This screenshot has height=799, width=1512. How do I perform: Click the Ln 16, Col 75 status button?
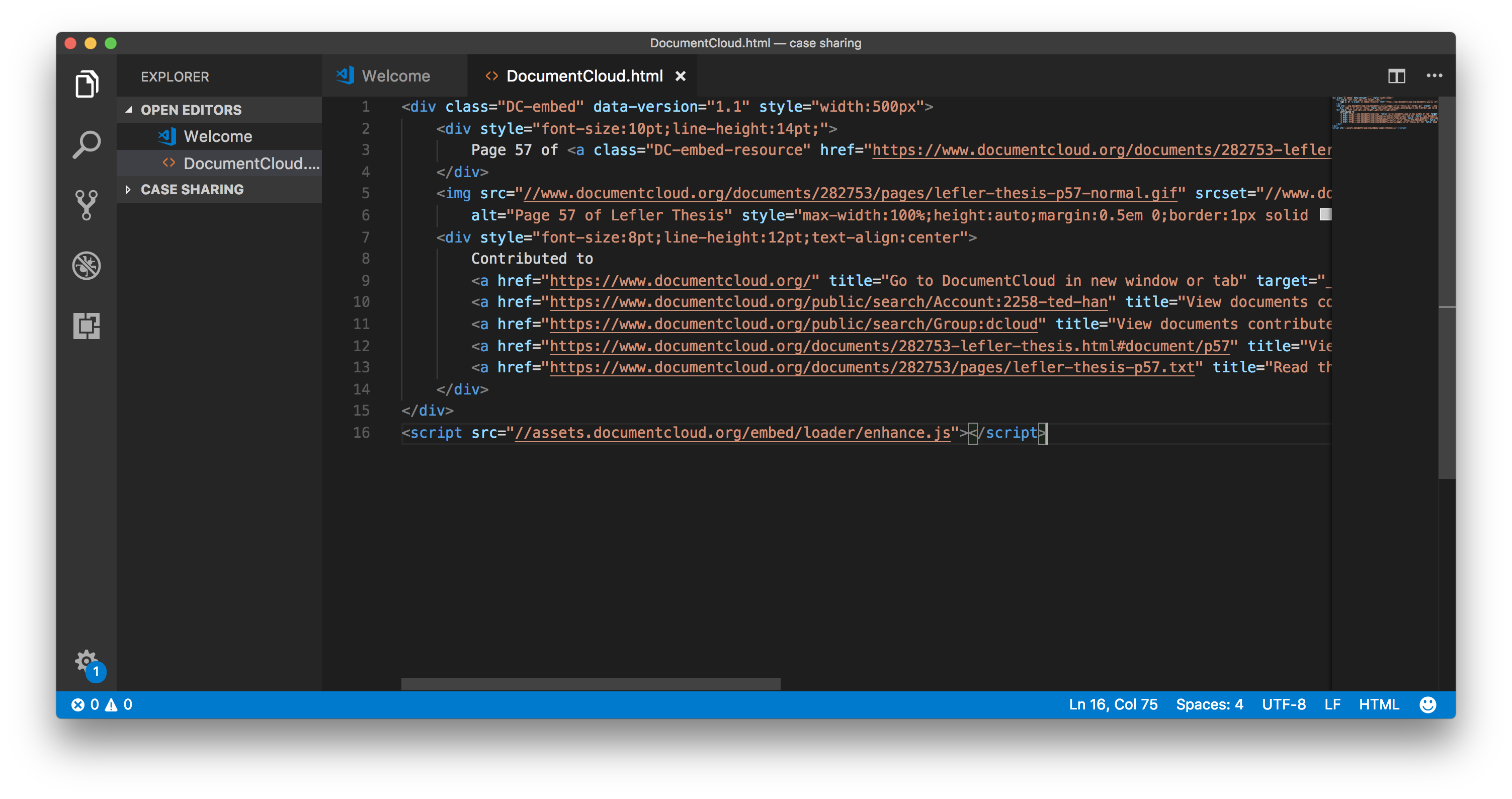pyautogui.click(x=1113, y=704)
